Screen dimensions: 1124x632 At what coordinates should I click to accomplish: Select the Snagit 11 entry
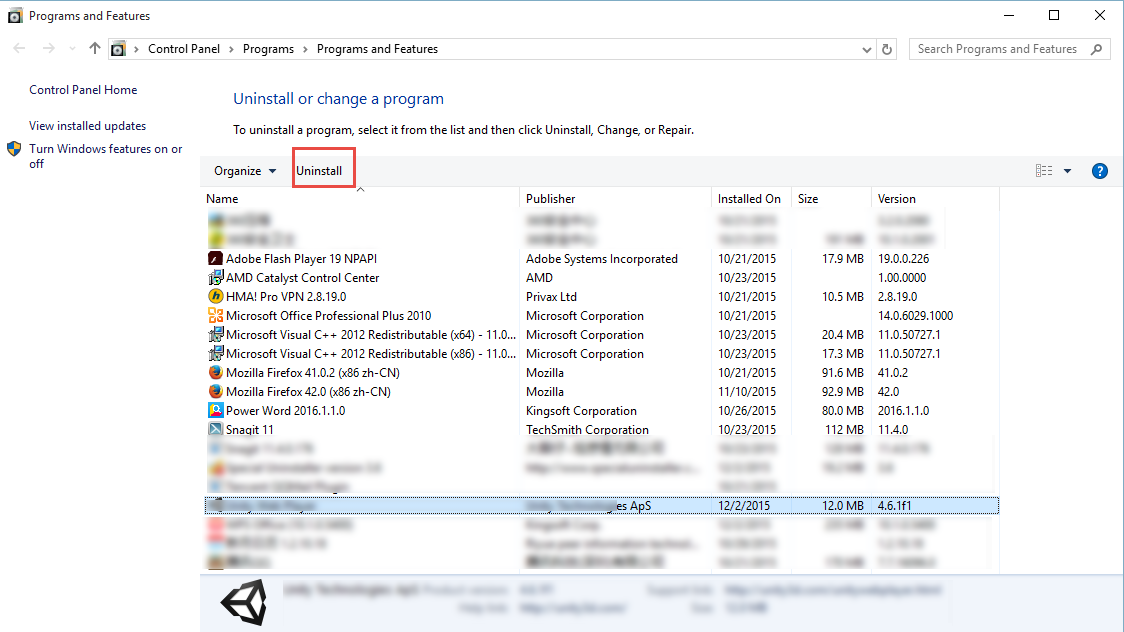601,429
